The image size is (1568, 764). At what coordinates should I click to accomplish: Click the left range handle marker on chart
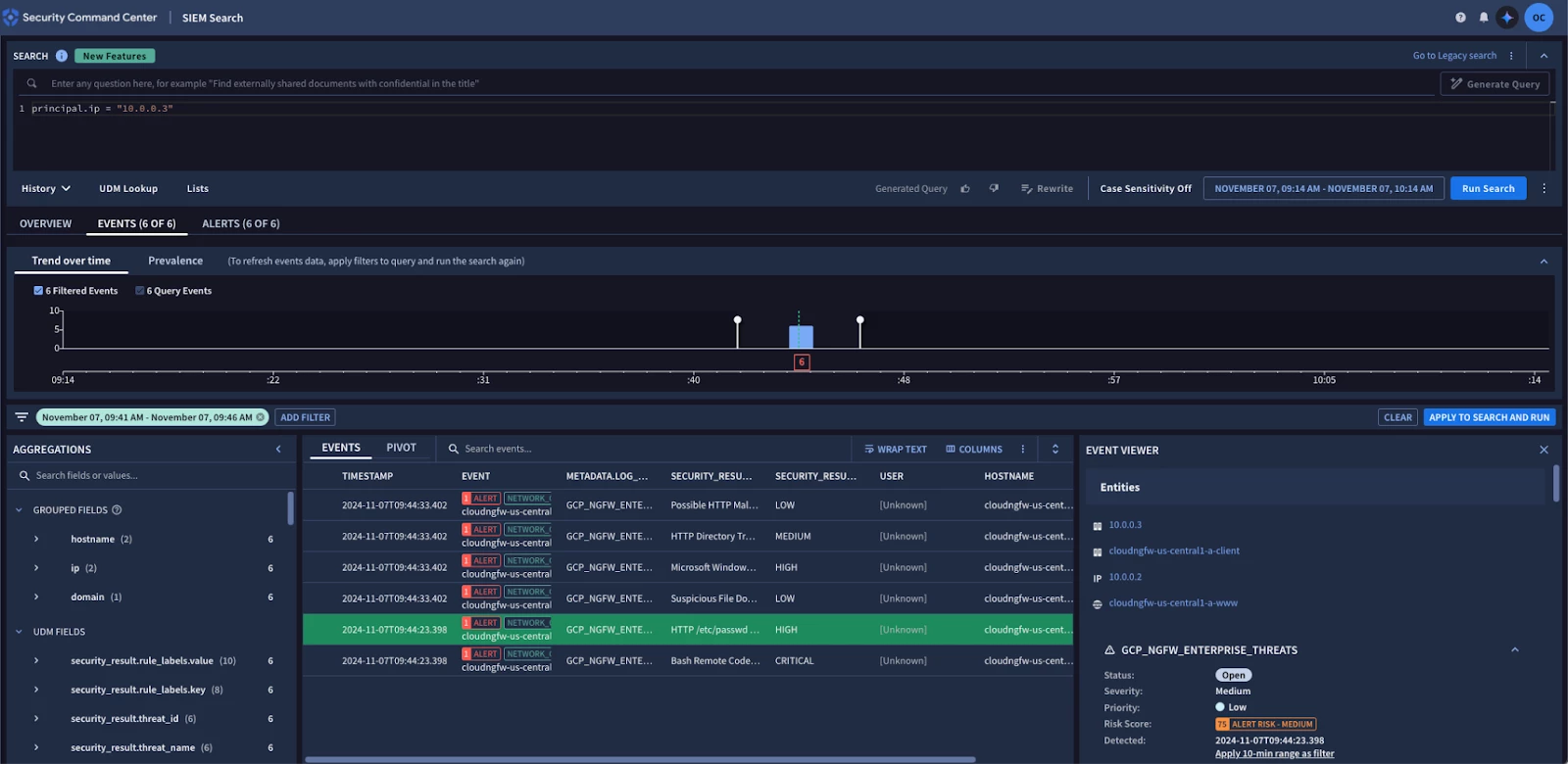[x=738, y=320]
